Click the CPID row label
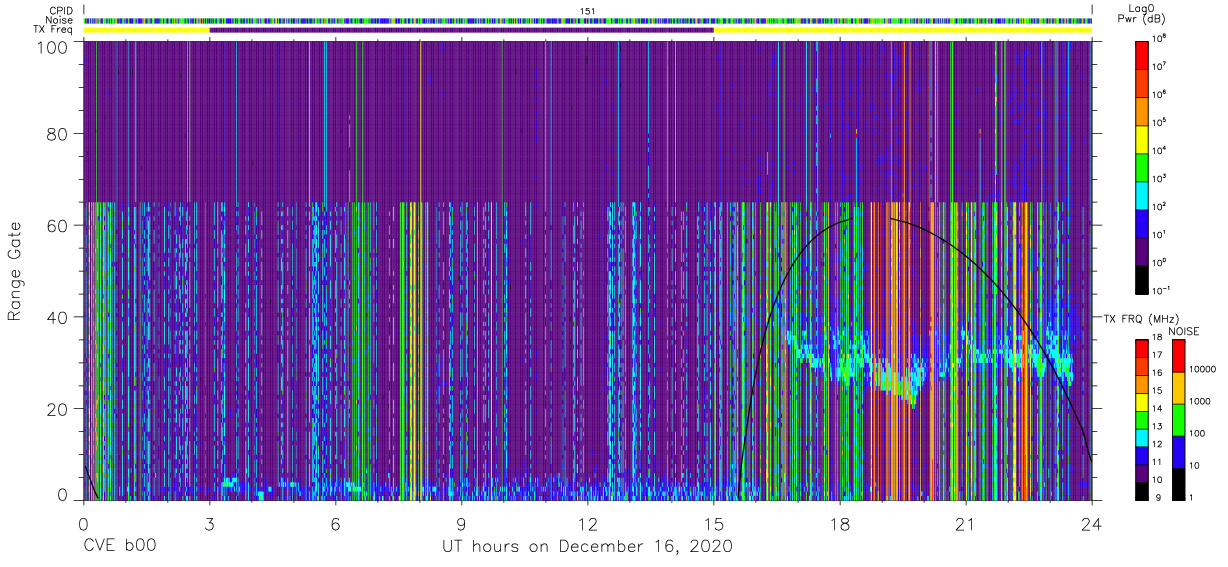1228x567 pixels. [x=59, y=11]
